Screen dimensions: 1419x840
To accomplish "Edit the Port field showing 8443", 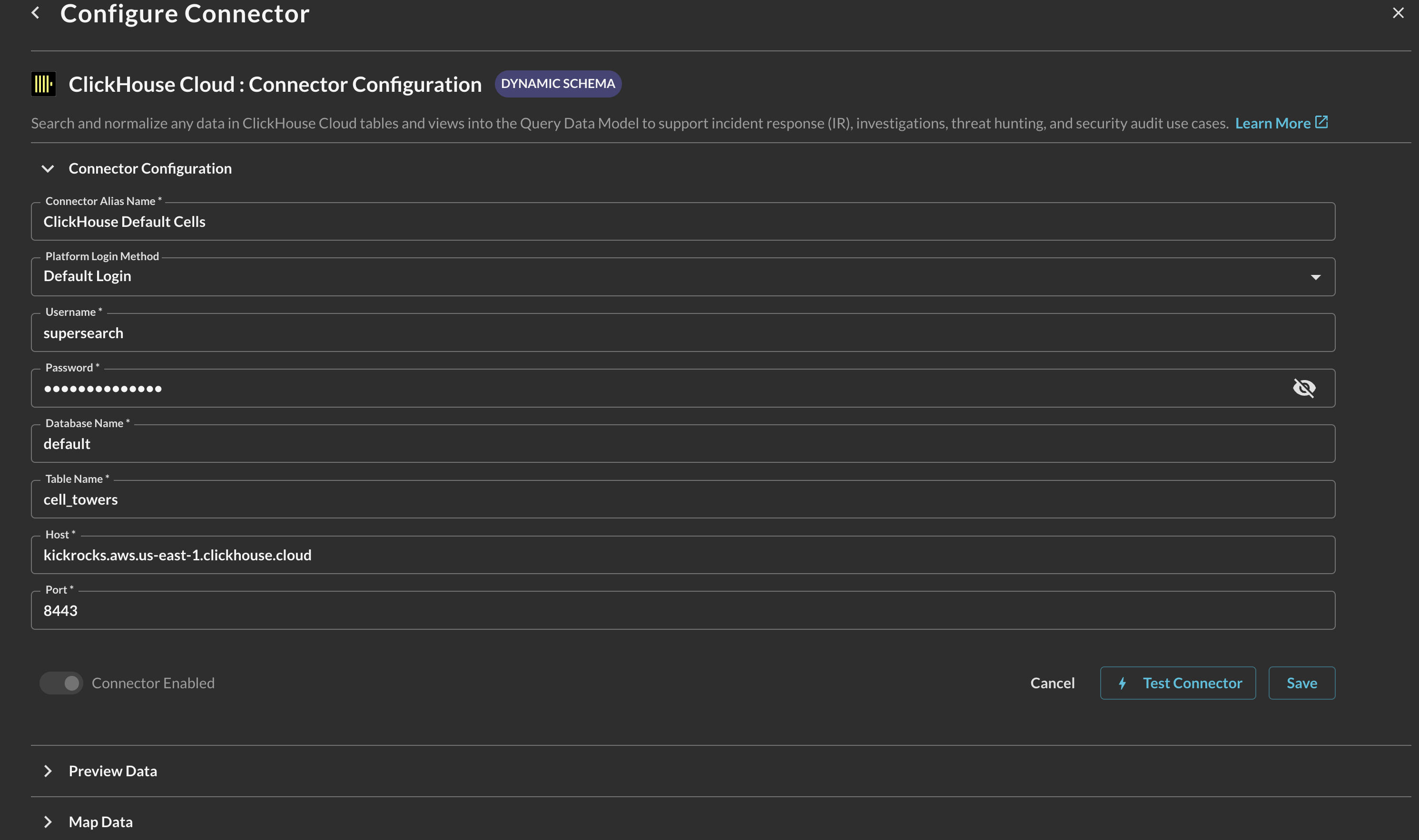I will [x=683, y=610].
